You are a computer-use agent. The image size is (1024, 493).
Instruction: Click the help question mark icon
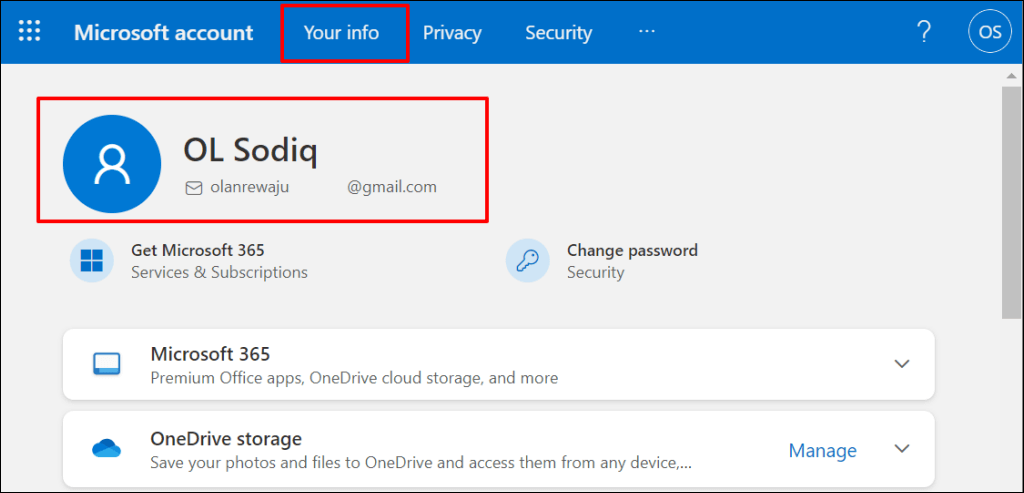(x=924, y=32)
